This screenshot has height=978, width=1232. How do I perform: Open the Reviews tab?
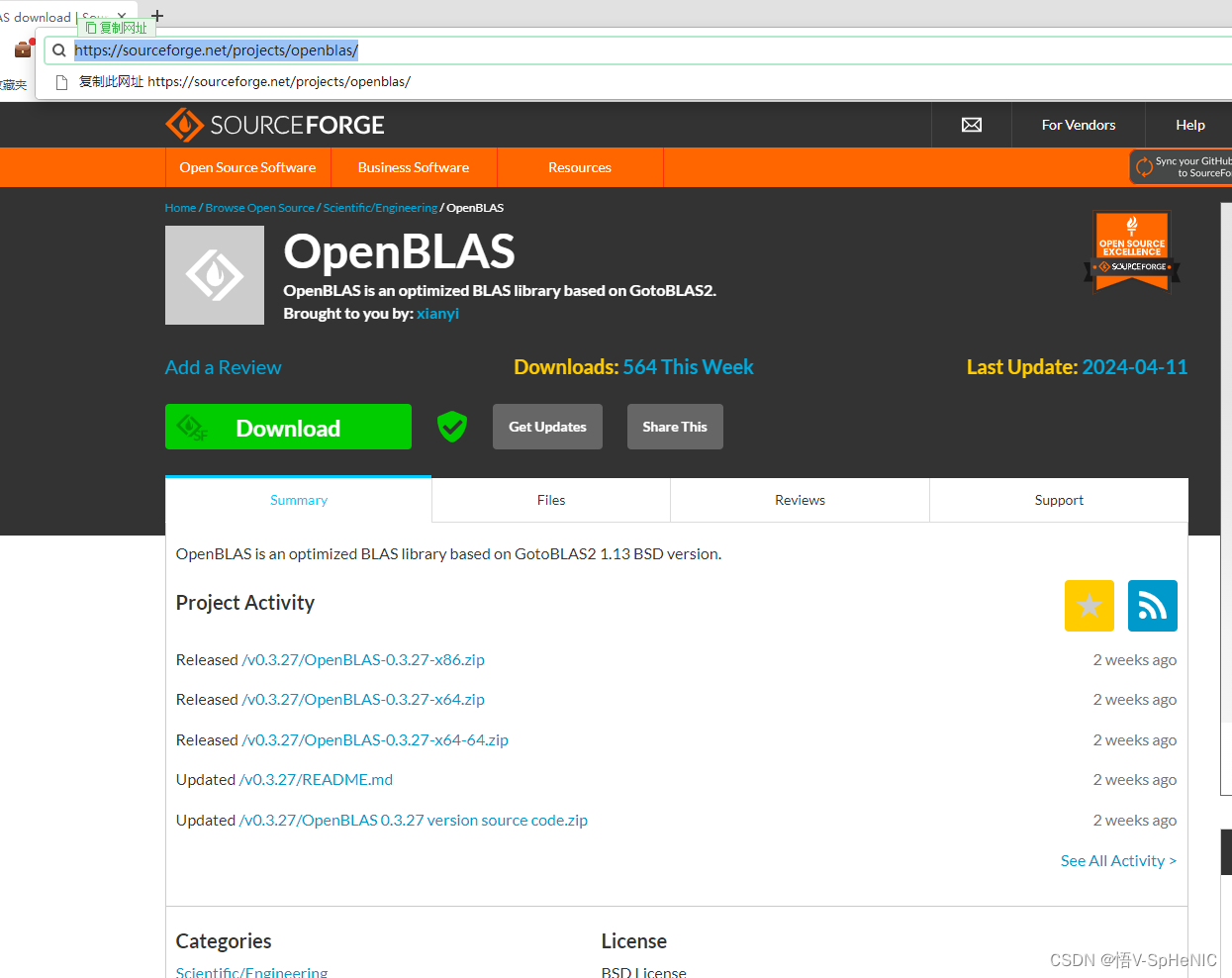point(799,500)
